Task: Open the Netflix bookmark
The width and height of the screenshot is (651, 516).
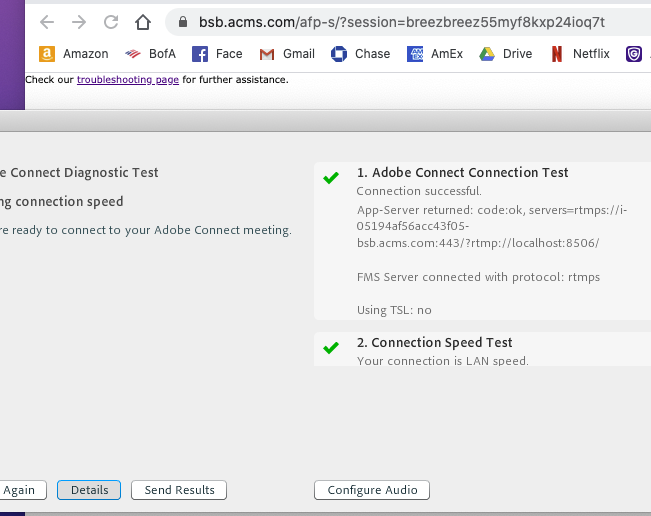Action: coord(580,54)
